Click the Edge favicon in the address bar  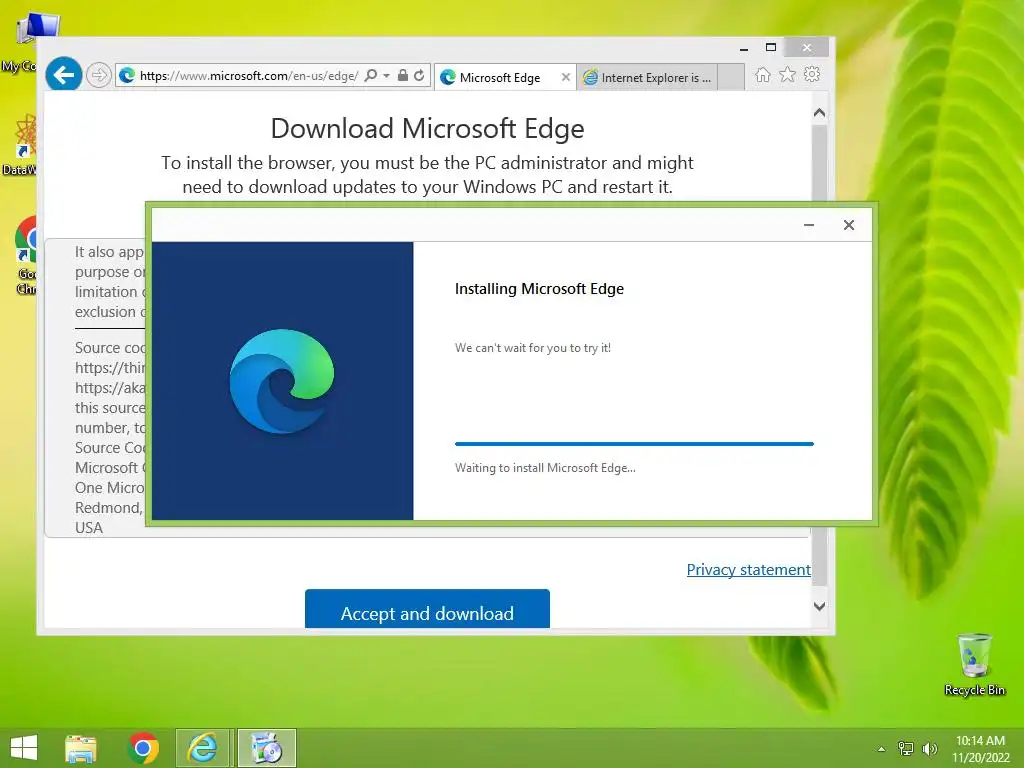(127, 76)
